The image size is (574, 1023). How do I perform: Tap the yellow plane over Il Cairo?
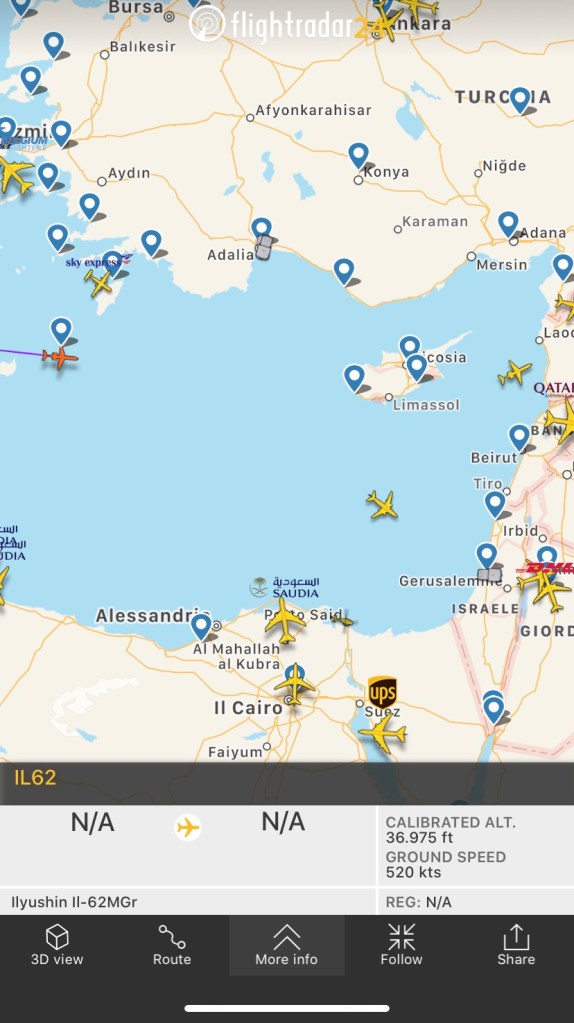[294, 684]
